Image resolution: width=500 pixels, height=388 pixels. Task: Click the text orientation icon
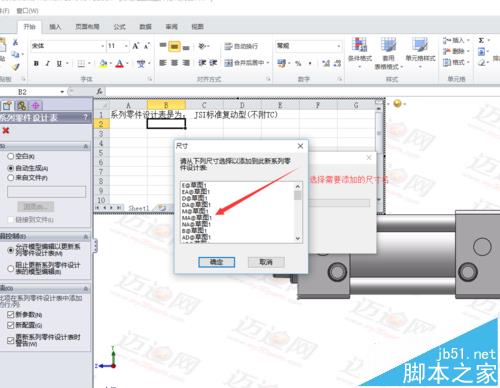coord(202,46)
